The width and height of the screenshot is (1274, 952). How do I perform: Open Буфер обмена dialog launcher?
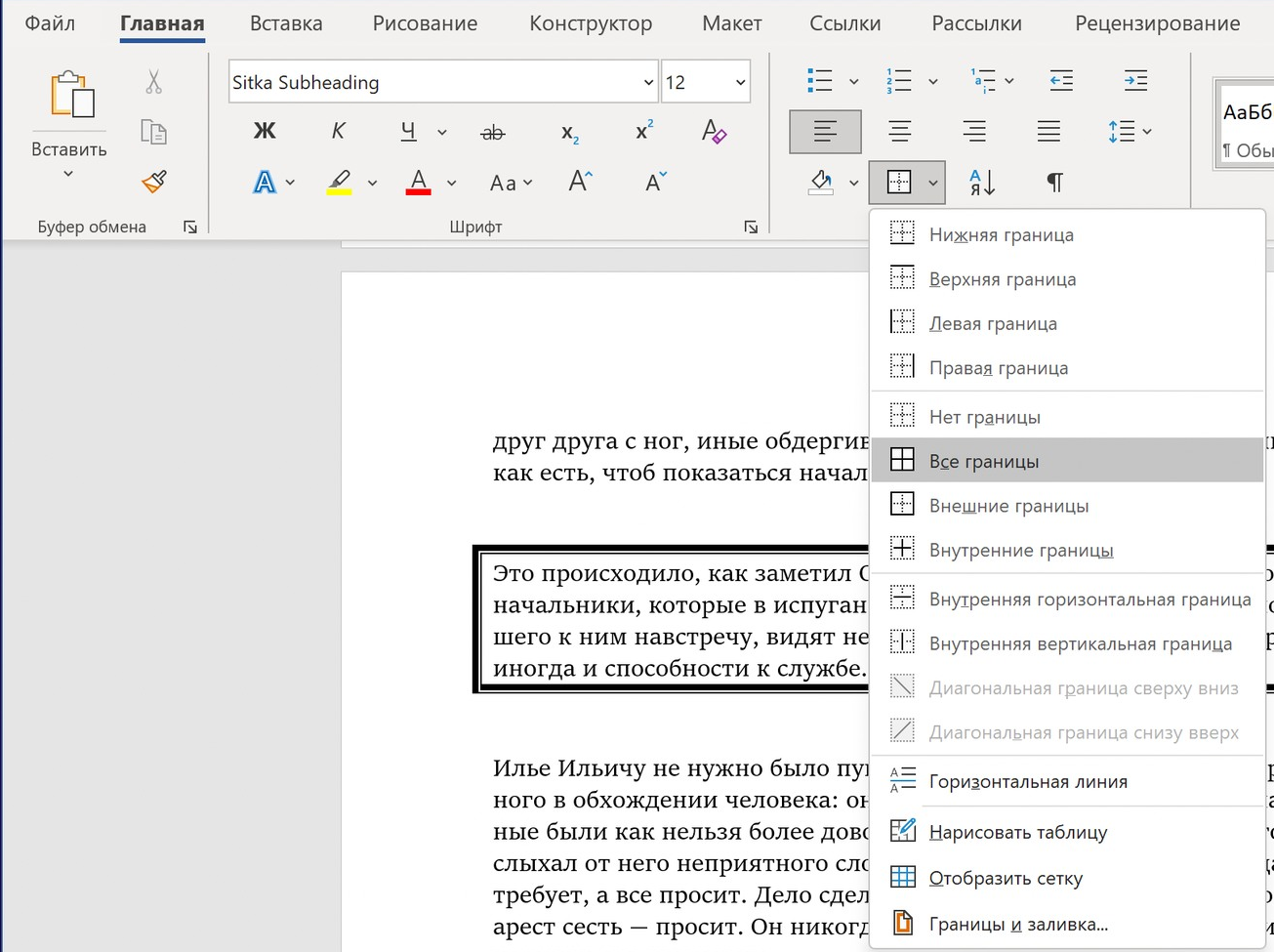190,228
